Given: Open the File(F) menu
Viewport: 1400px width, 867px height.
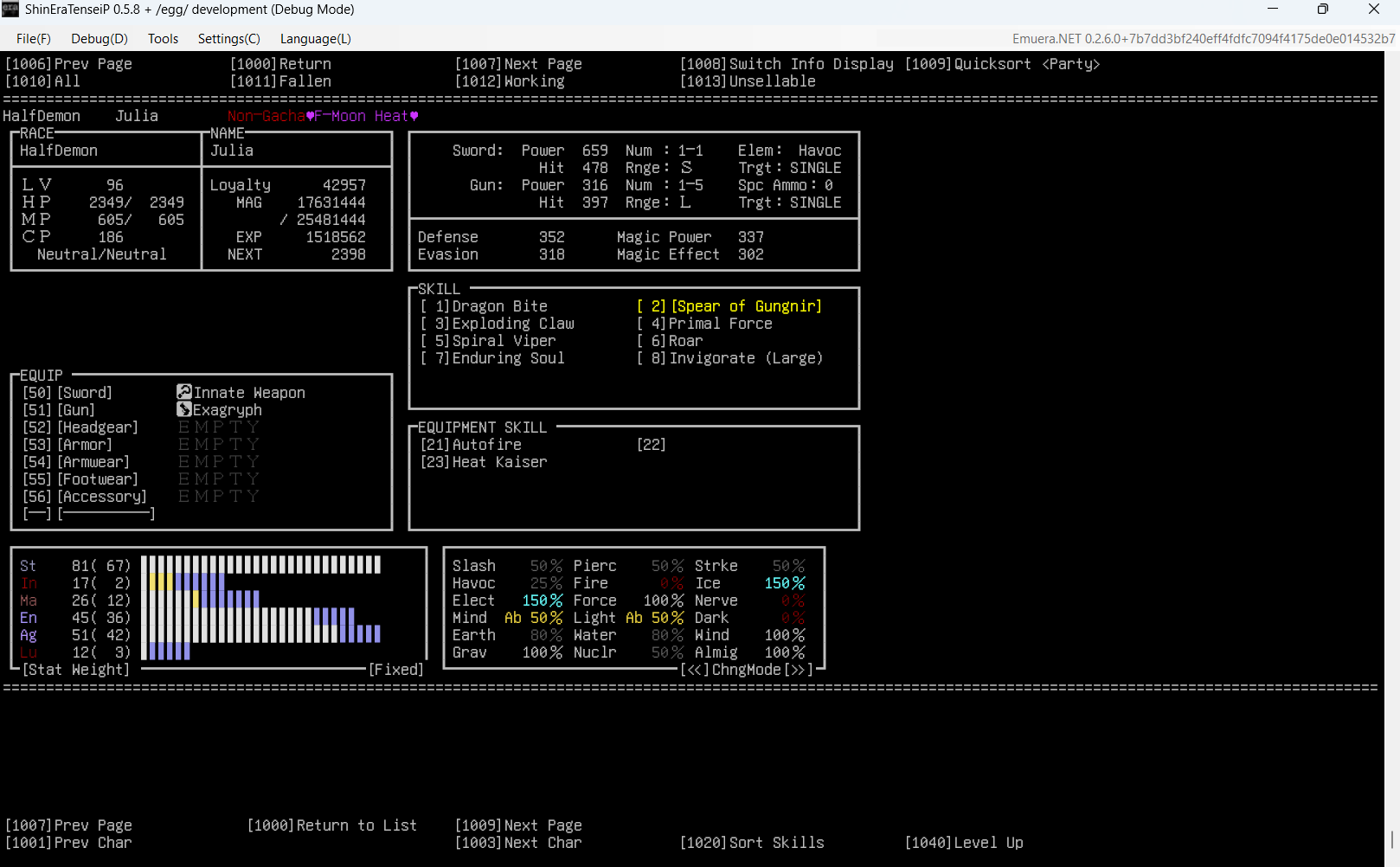Looking at the screenshot, I should click(x=33, y=39).
